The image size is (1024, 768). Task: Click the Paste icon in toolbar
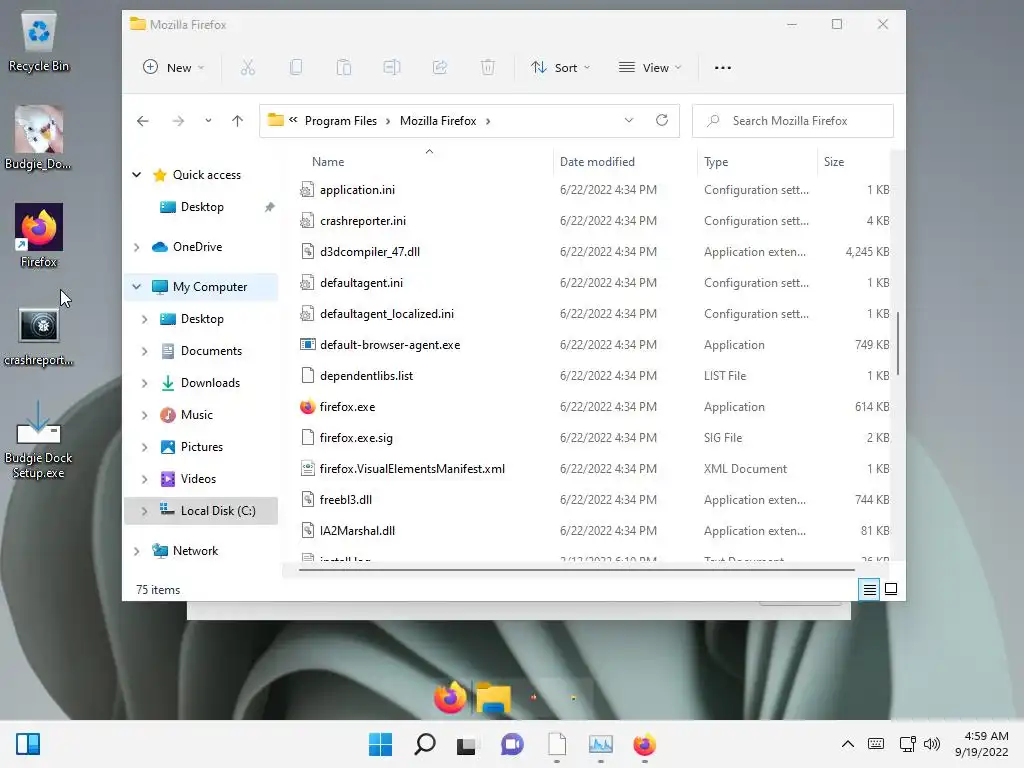coord(344,67)
